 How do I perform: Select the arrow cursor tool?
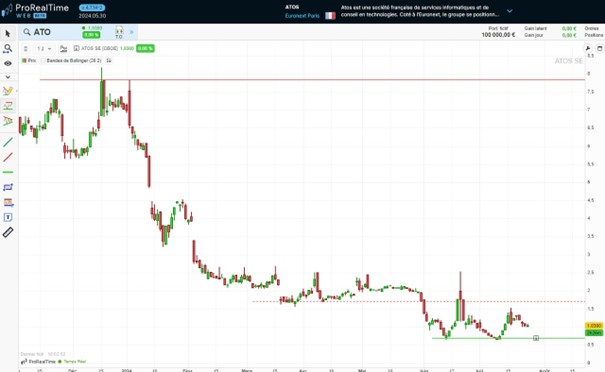(x=8, y=34)
